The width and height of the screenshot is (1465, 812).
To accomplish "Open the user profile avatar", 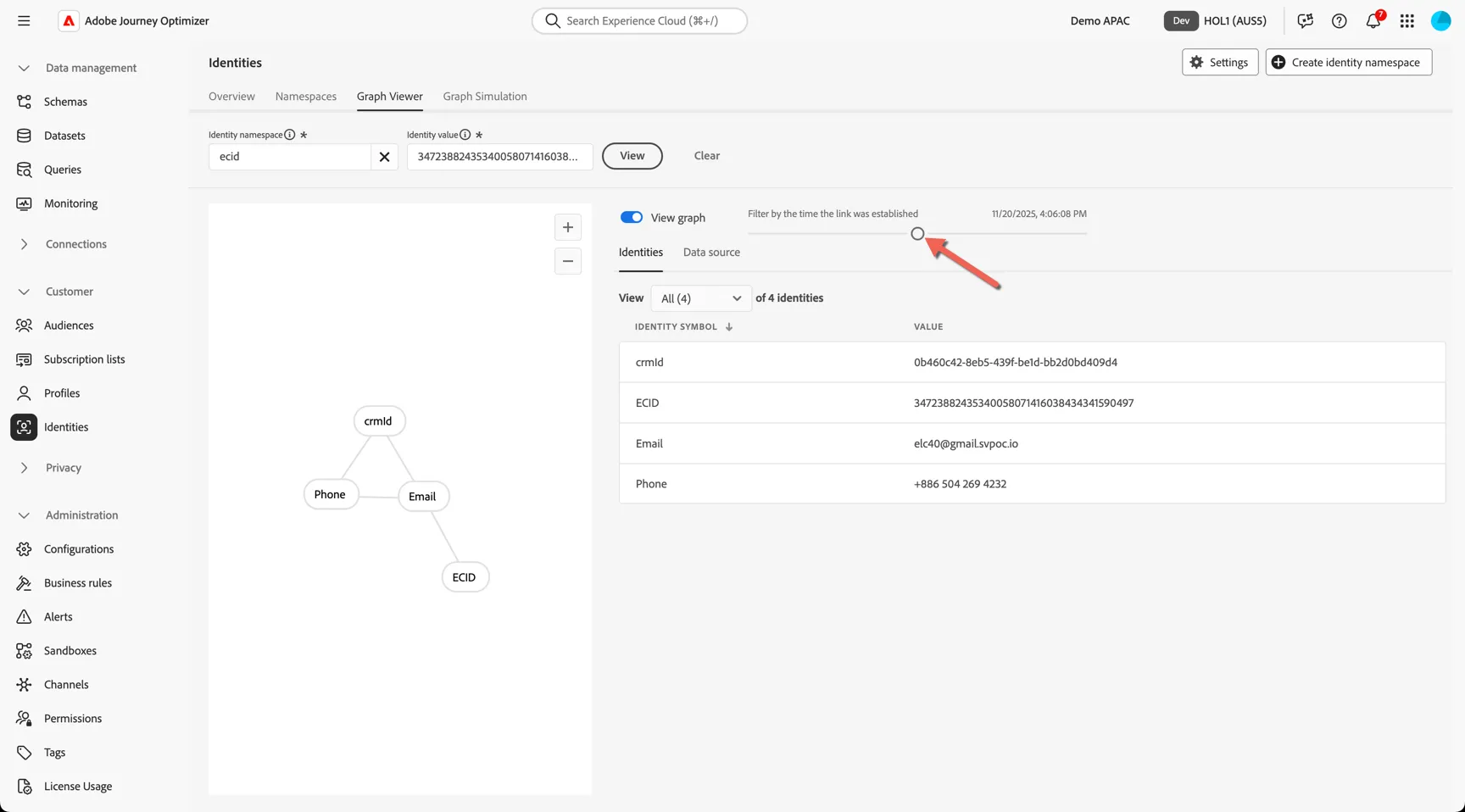I will [1441, 20].
